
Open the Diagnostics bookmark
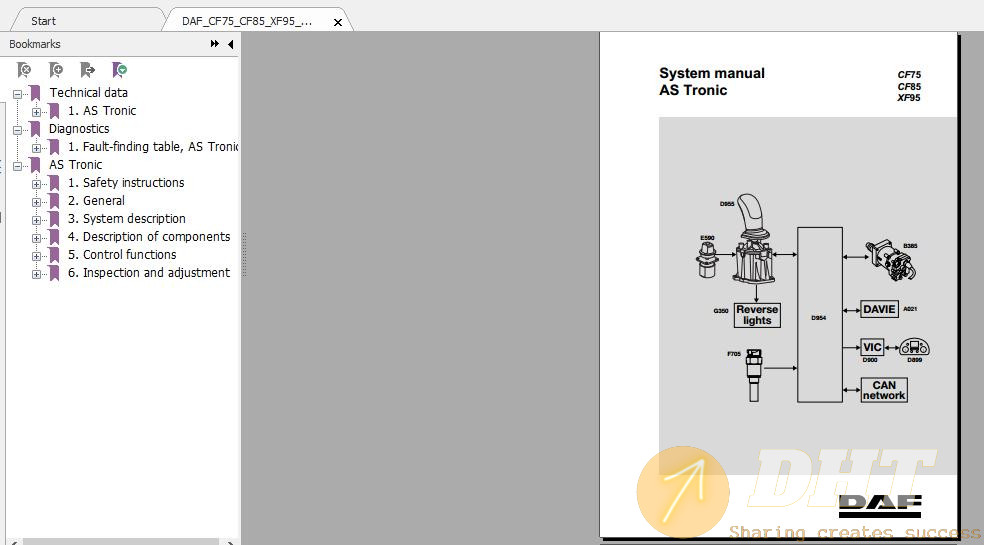click(79, 129)
